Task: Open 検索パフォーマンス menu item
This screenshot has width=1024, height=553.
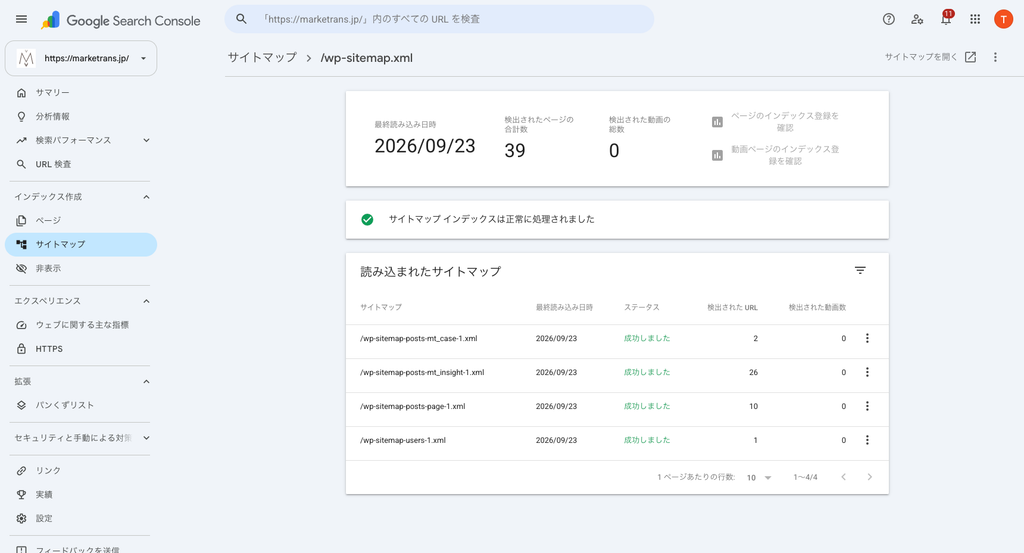Action: [73, 140]
